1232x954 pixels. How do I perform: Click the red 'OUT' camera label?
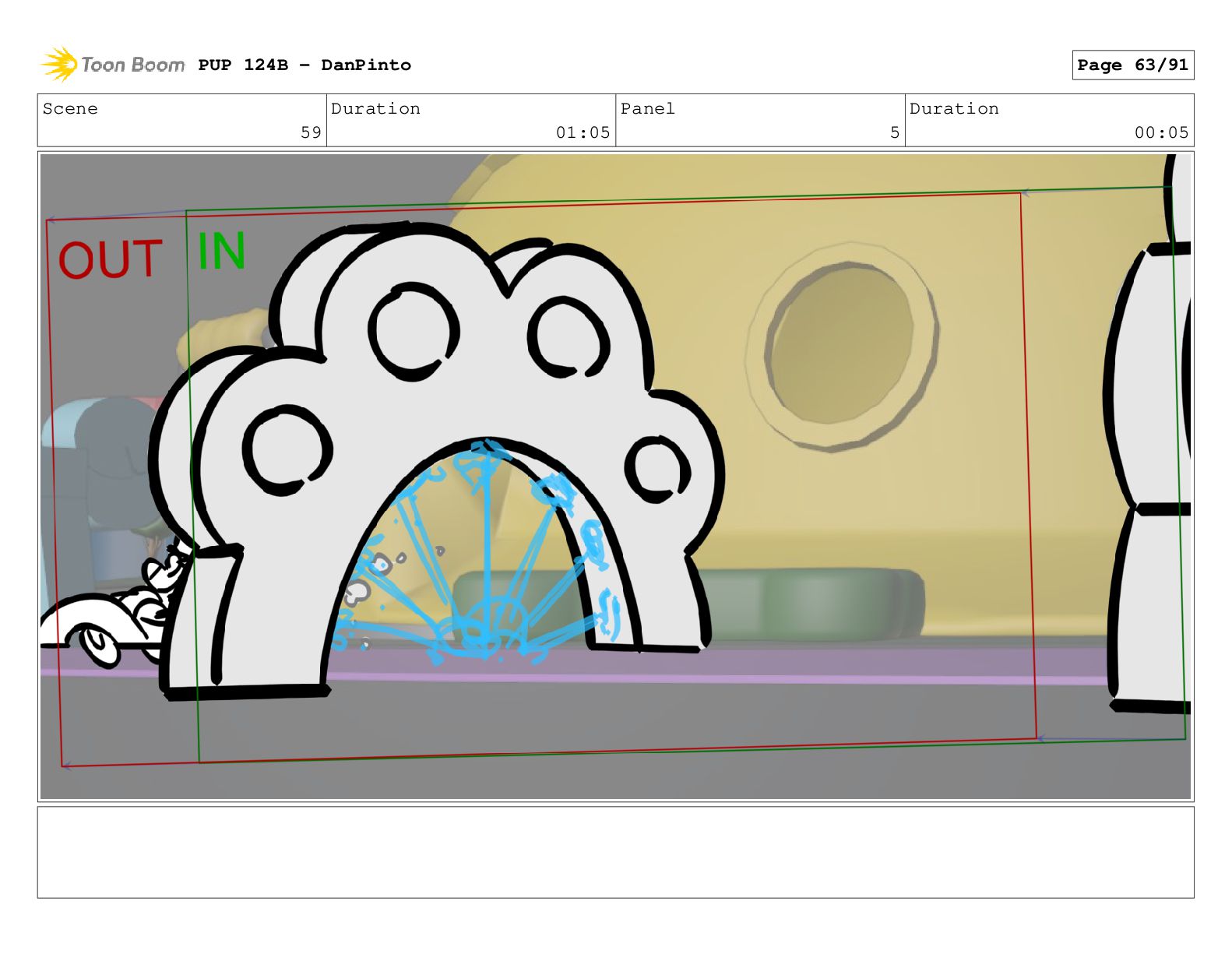111,259
